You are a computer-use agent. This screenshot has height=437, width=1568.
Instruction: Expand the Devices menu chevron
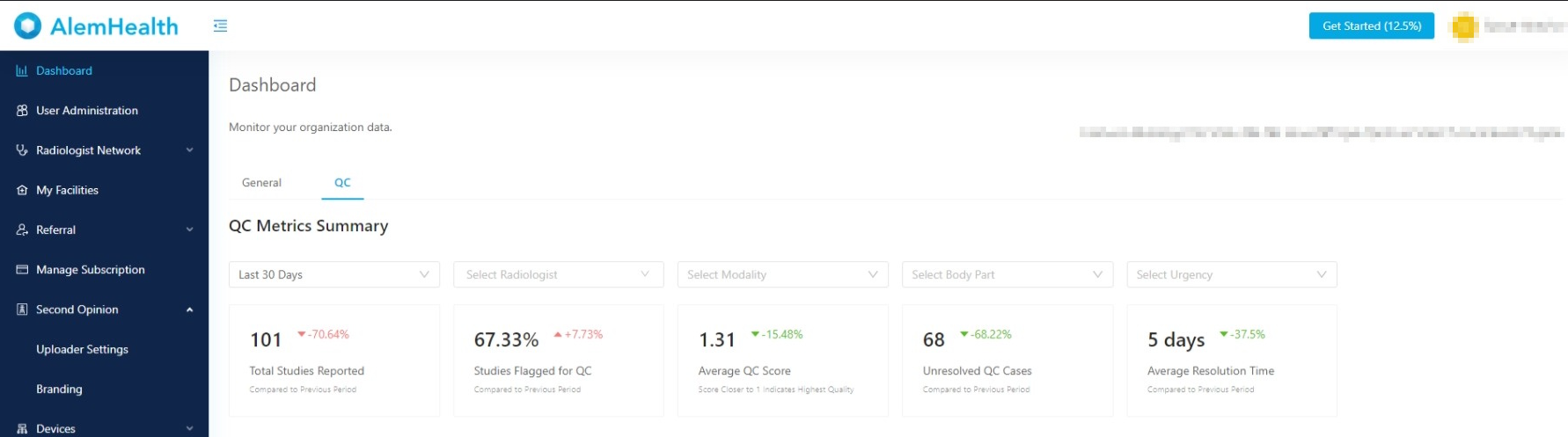click(x=189, y=429)
